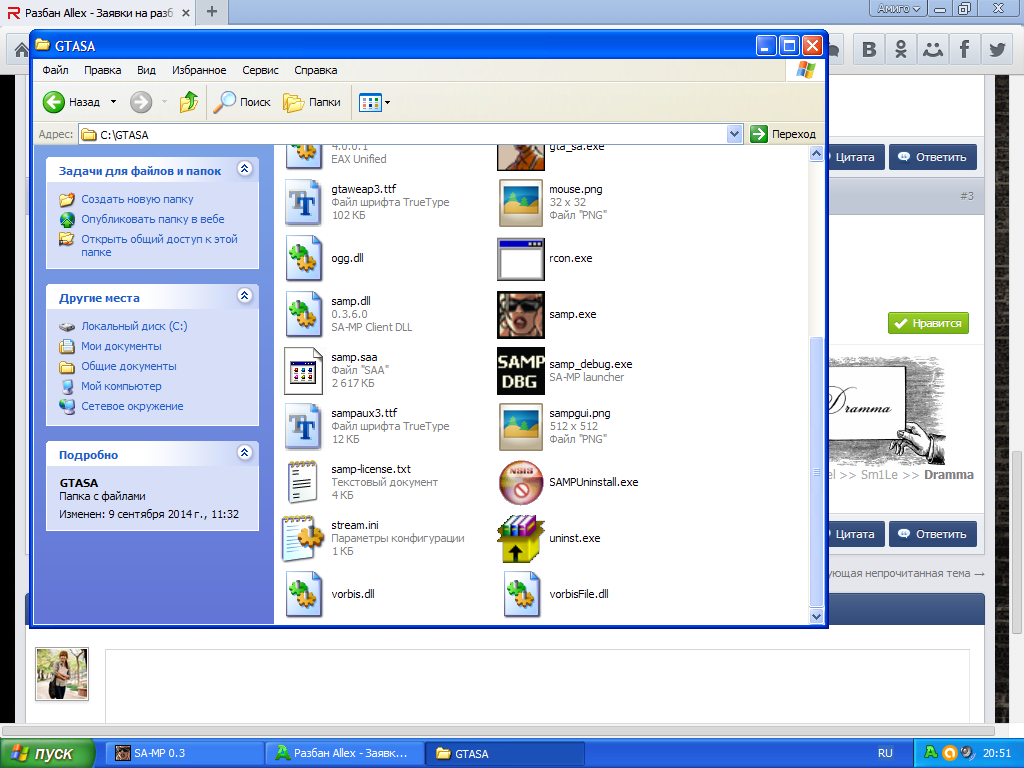Click the user avatar thumbnail in browser
The width and height of the screenshot is (1024, 768).
pyautogui.click(x=61, y=674)
